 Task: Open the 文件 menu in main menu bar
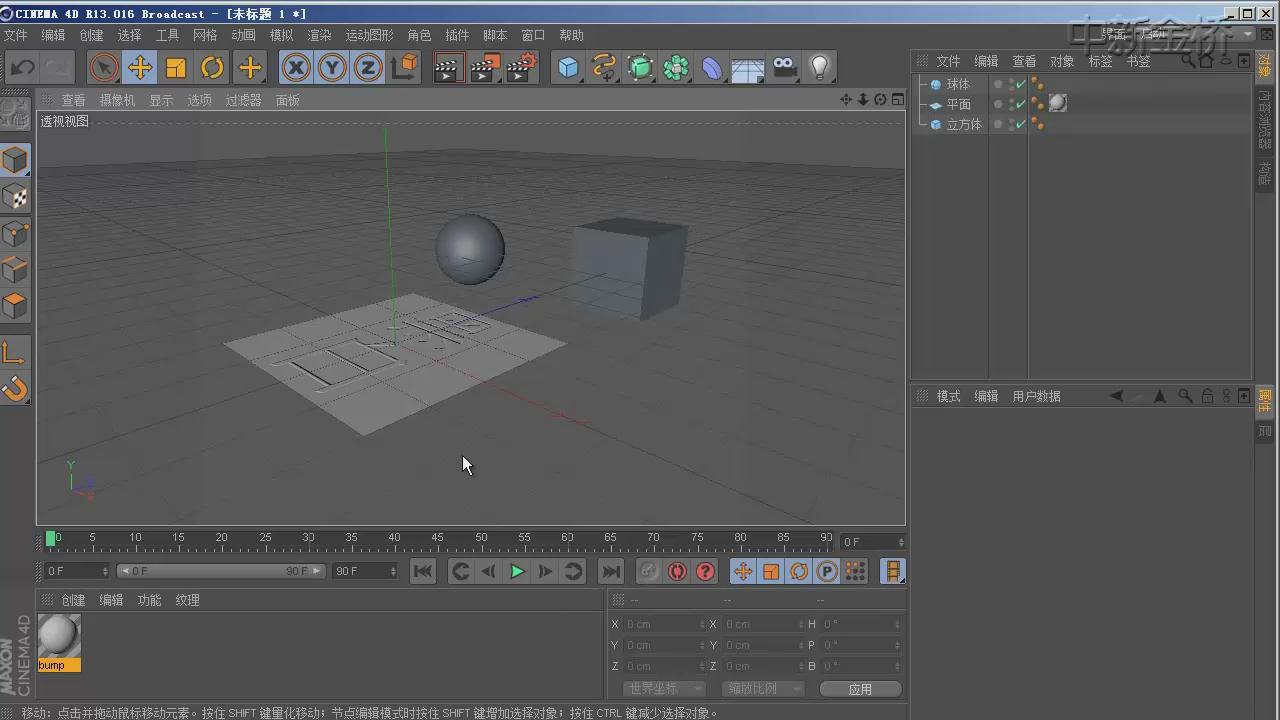point(16,35)
